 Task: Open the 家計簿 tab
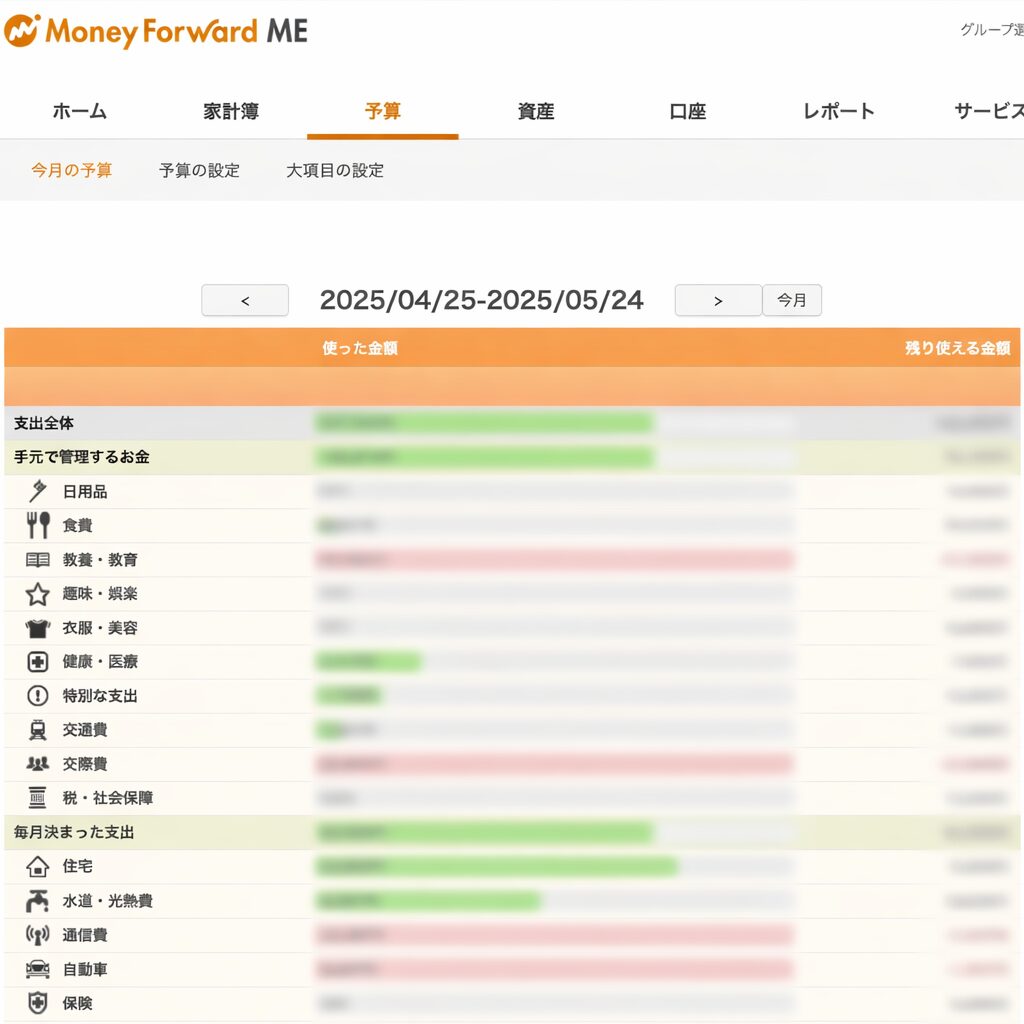click(x=231, y=112)
